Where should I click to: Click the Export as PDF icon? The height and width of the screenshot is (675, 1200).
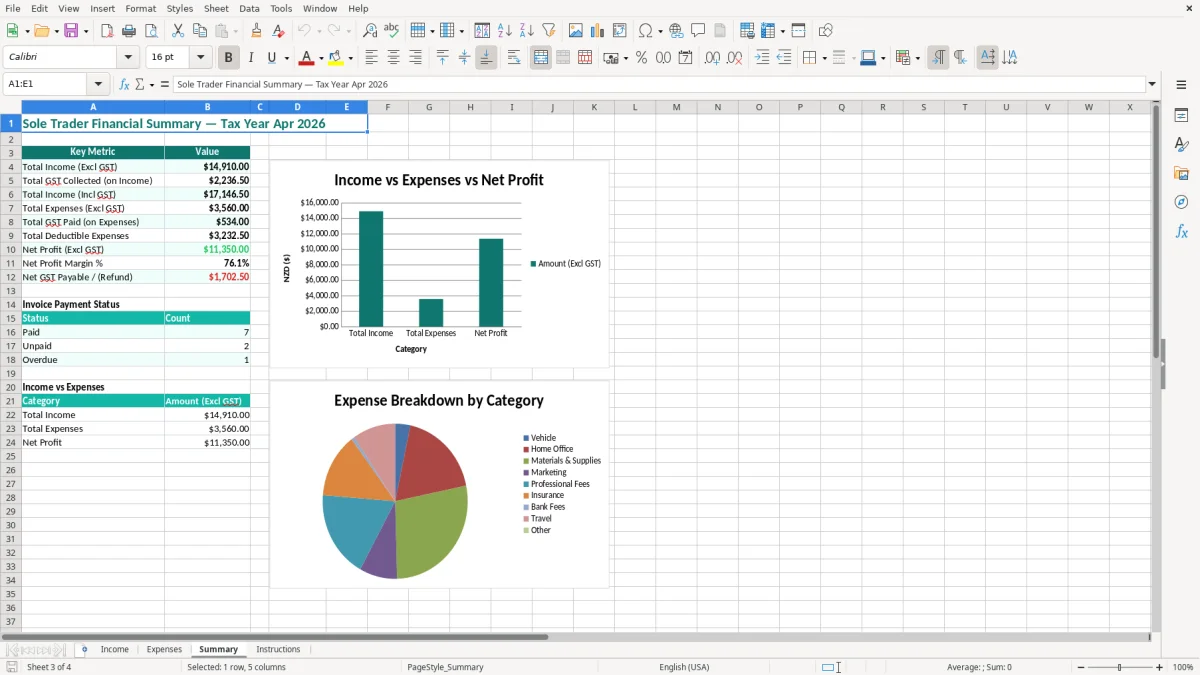107,31
